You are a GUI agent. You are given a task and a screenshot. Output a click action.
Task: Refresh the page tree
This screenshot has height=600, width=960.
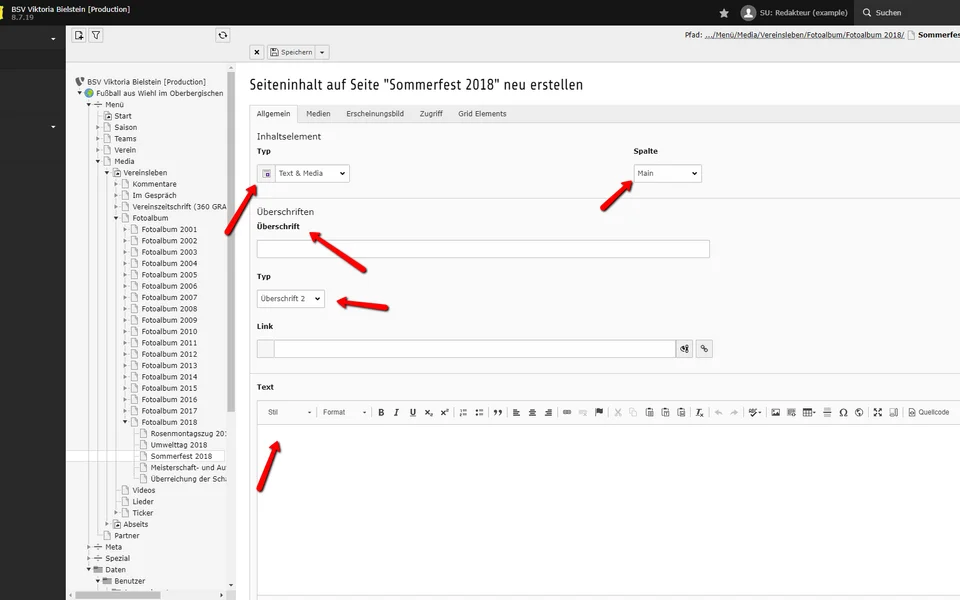click(223, 35)
